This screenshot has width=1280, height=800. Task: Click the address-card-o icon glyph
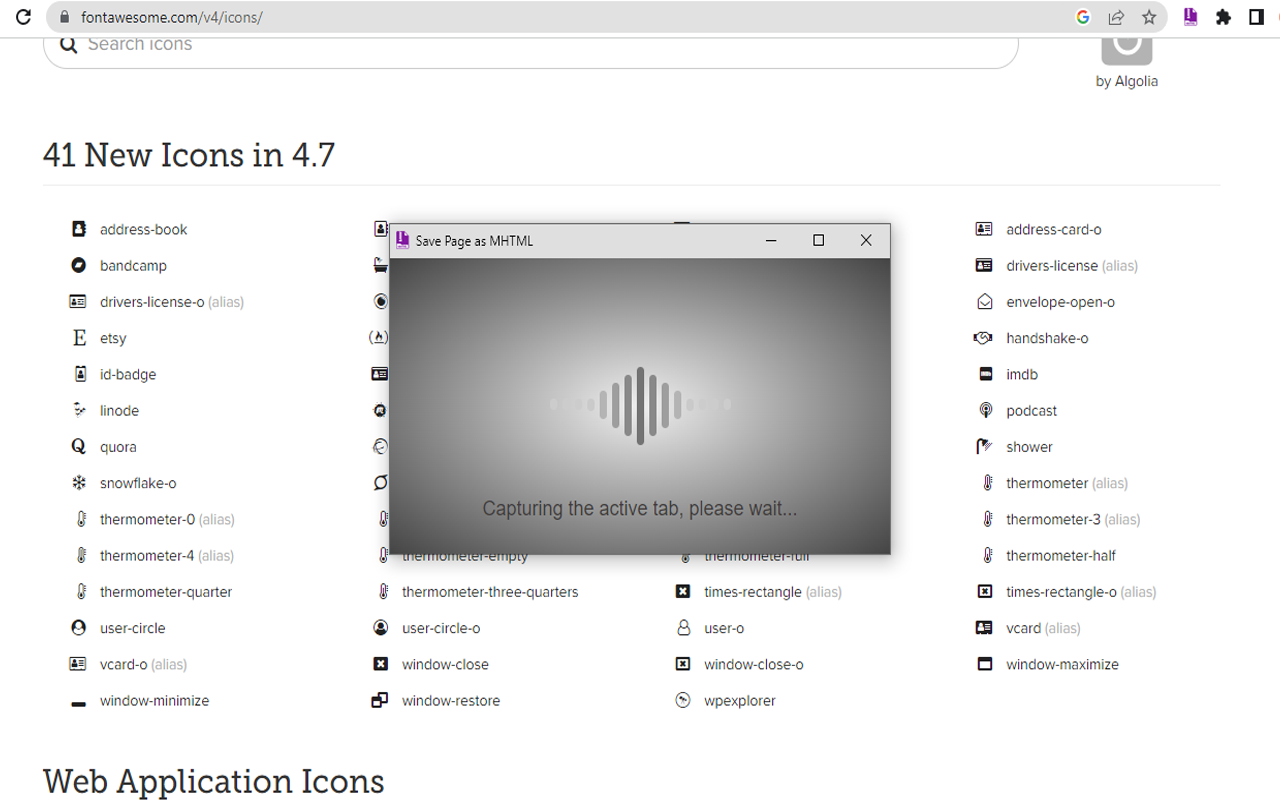click(x=984, y=229)
